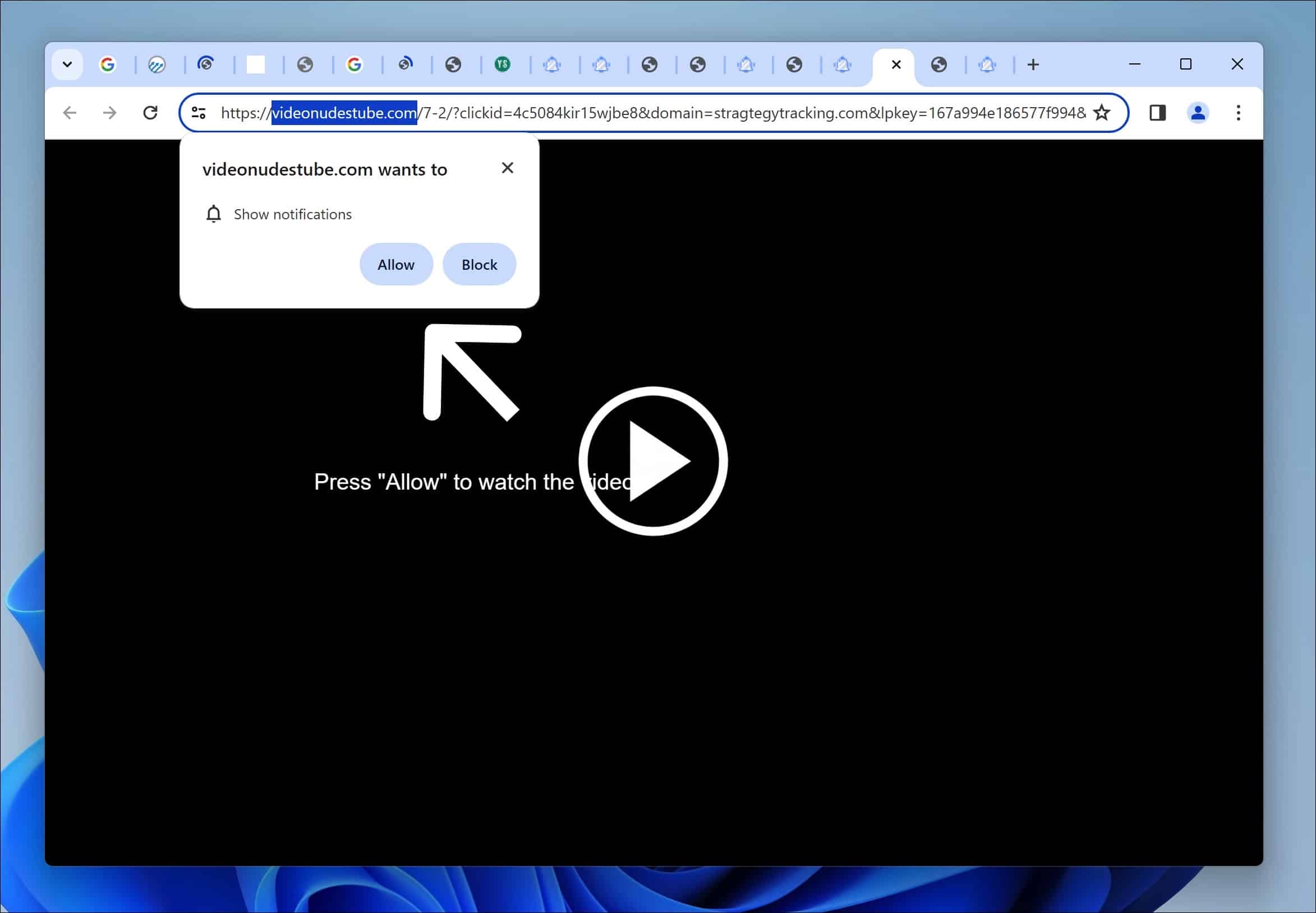
Task: Click the page refresh icon
Action: (x=150, y=112)
